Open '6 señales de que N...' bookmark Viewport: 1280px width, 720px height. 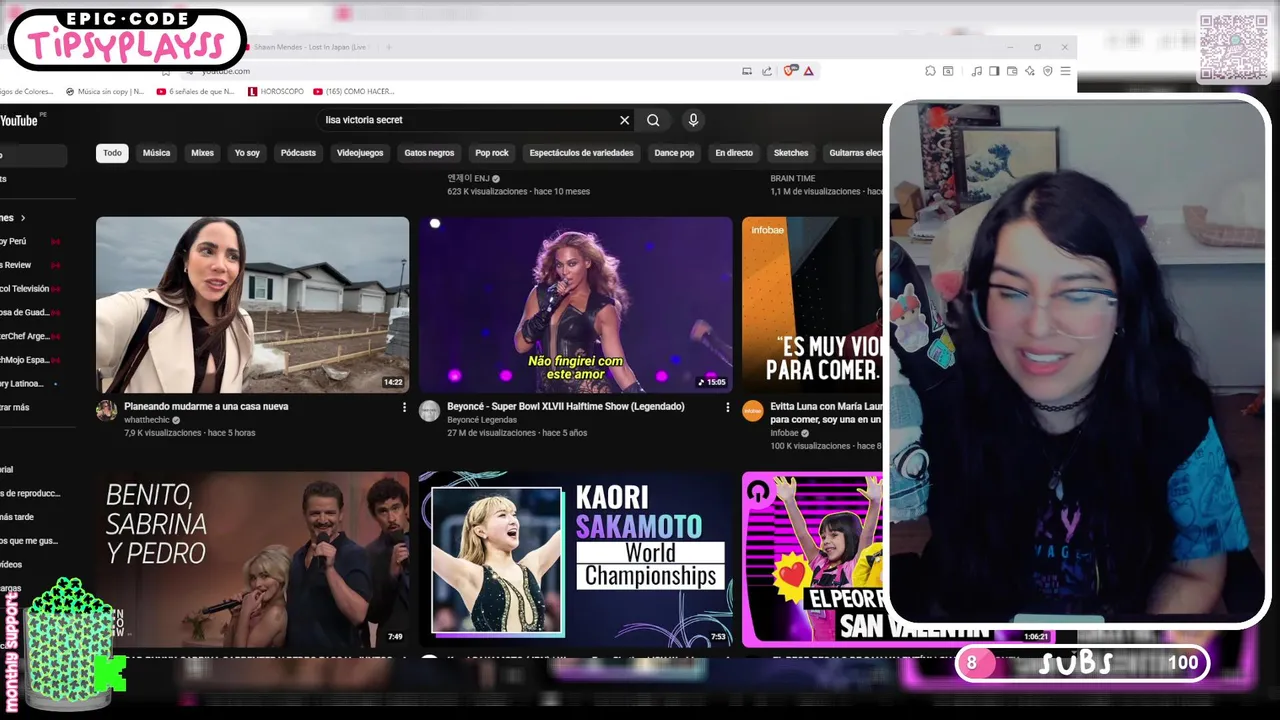click(x=196, y=91)
